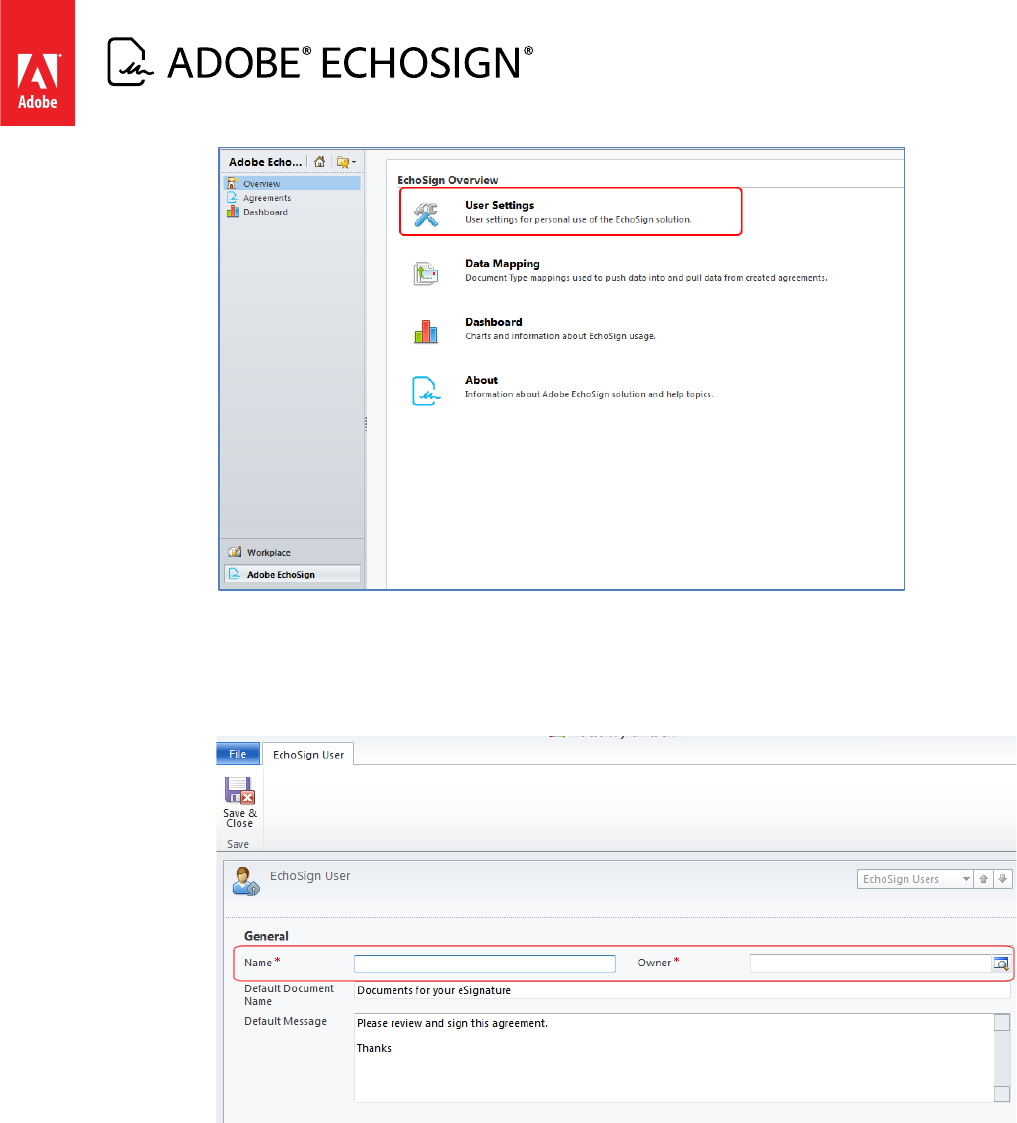
Task: Select the EchoSign User ribbon tab
Action: 308,755
